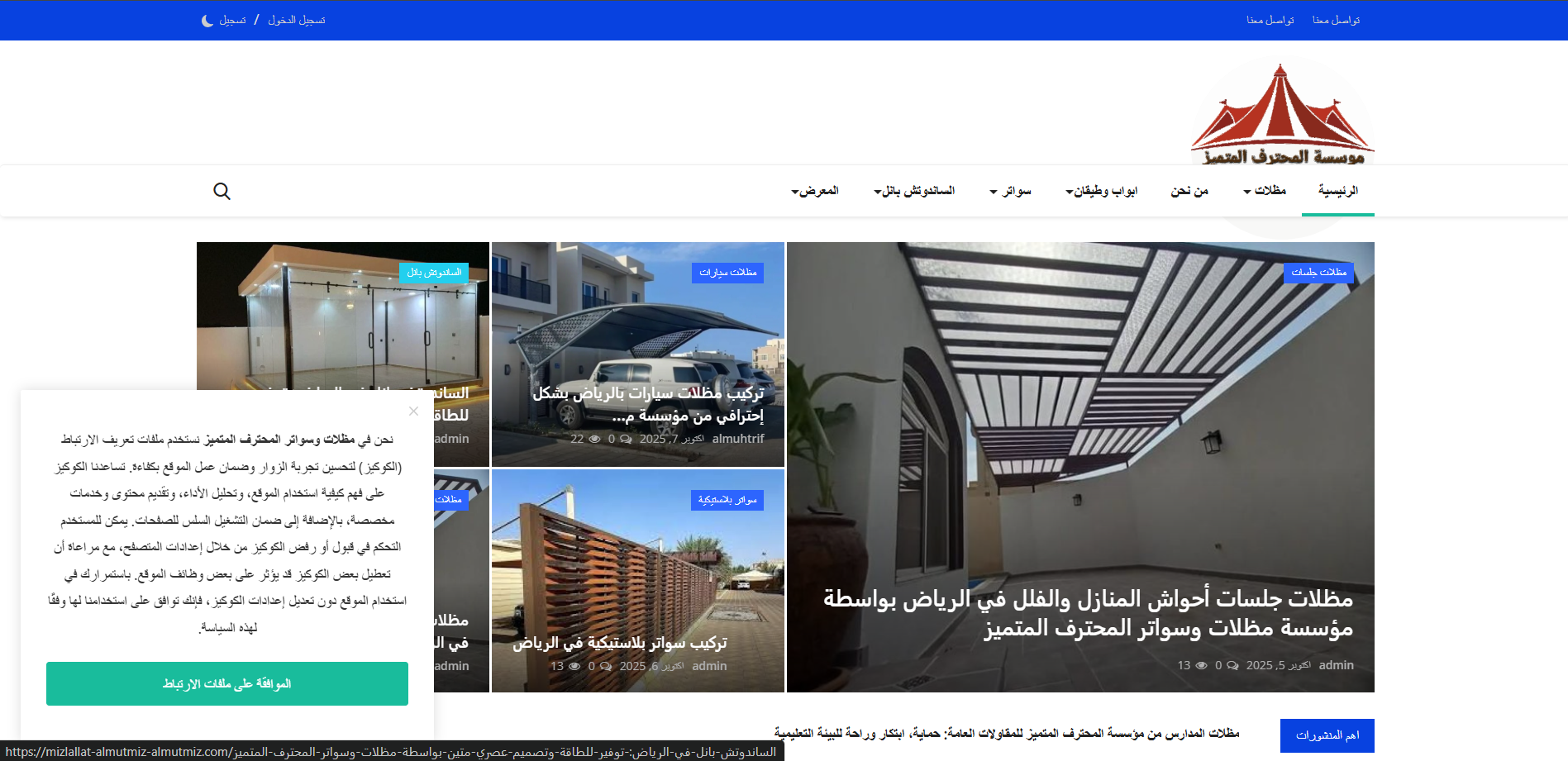Click the search magnifier icon

click(x=222, y=192)
